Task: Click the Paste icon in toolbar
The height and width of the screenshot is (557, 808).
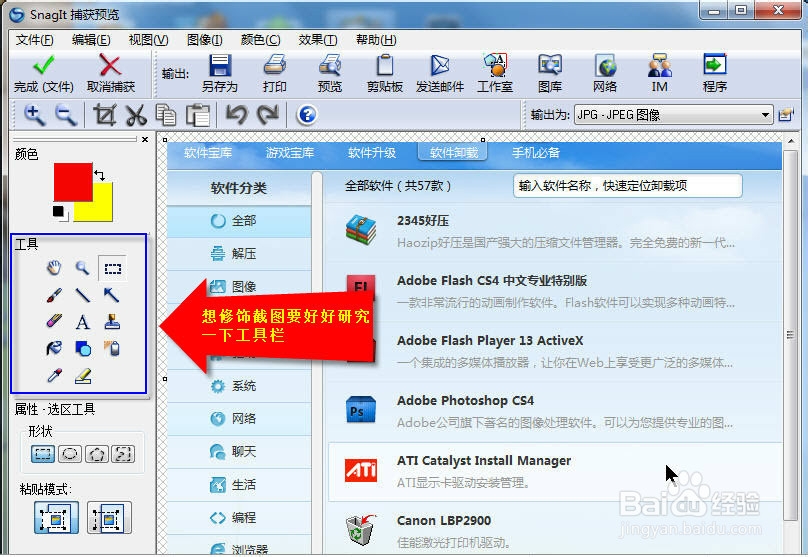Action: (x=198, y=115)
